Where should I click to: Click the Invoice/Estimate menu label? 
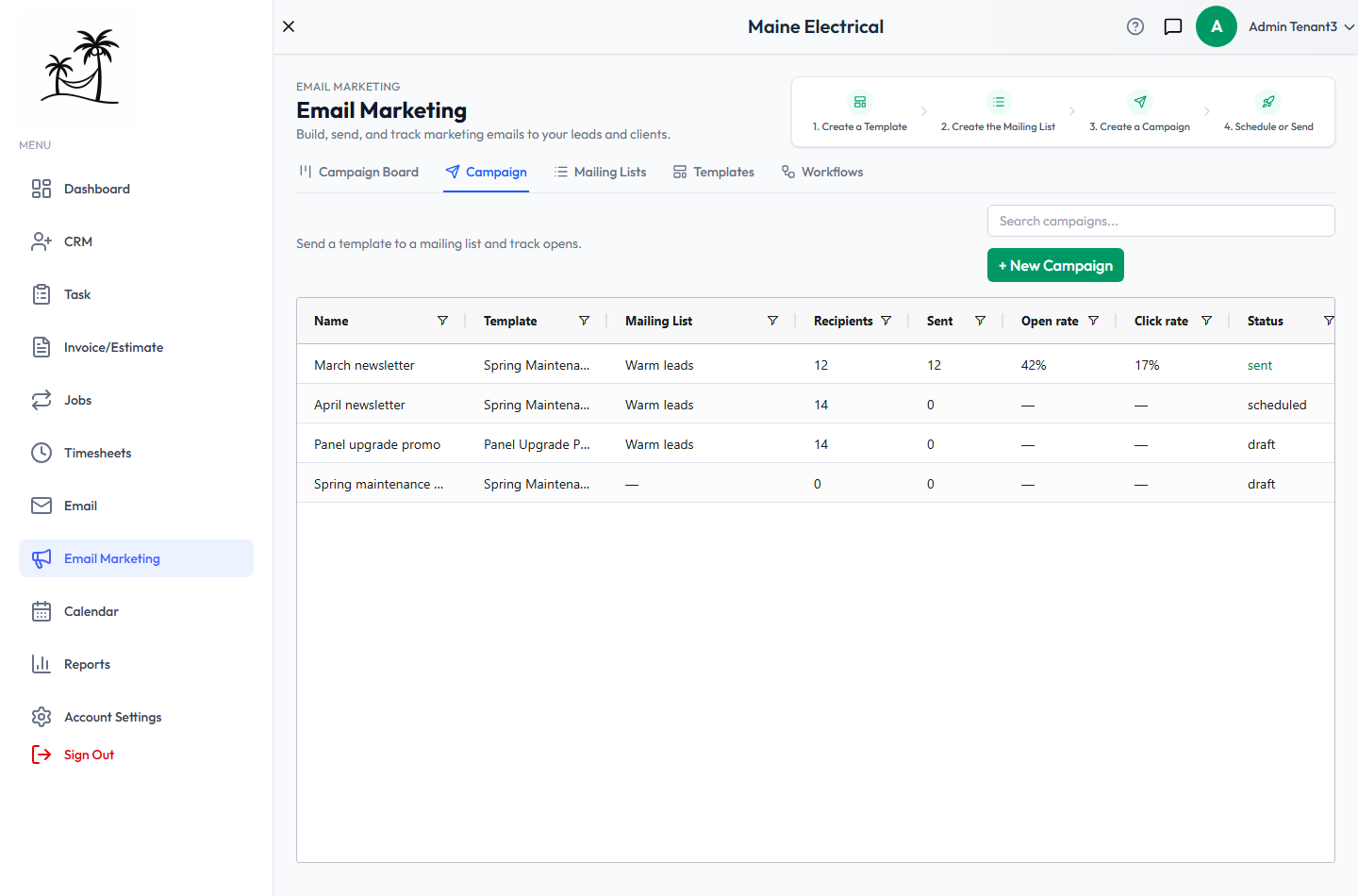tap(113, 347)
